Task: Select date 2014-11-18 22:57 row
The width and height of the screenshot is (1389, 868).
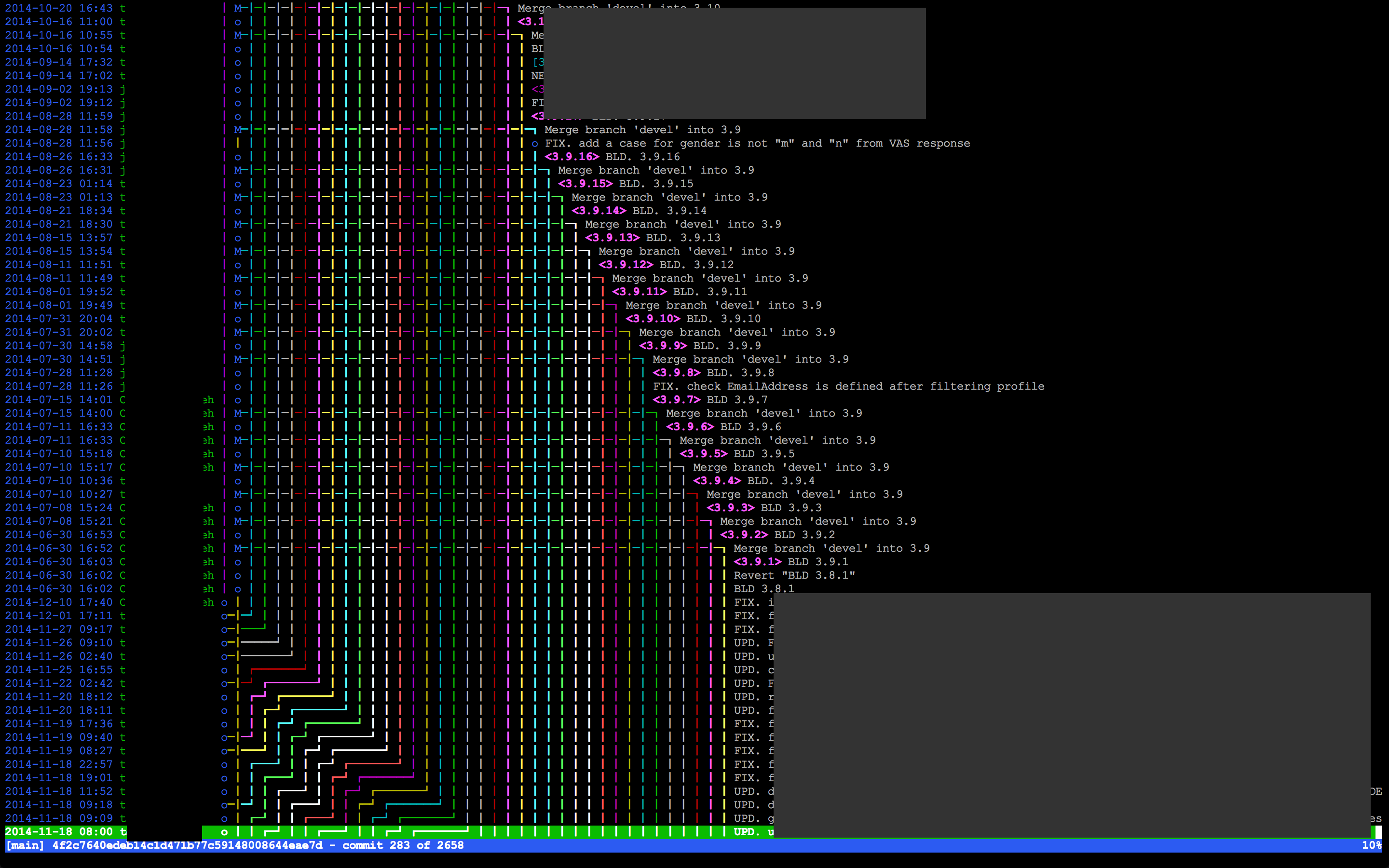Action: (x=58, y=764)
